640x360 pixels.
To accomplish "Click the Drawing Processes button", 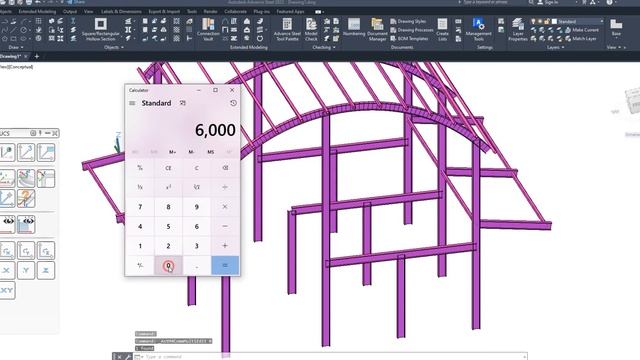I will [411, 30].
